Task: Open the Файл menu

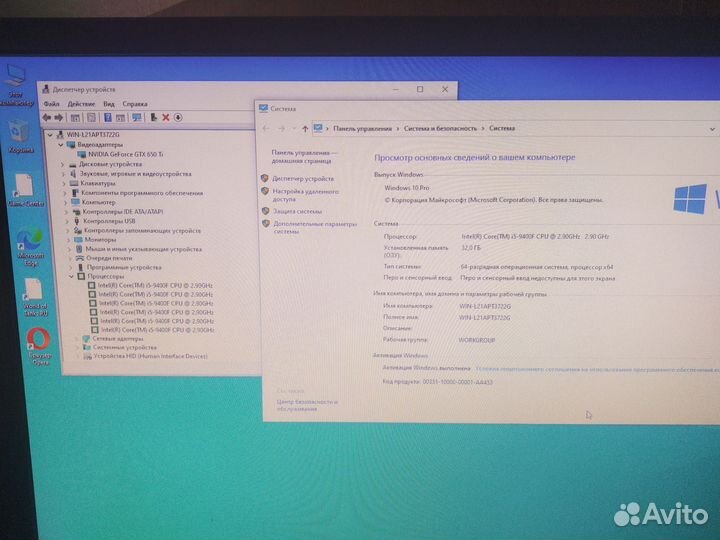Action: coord(51,103)
